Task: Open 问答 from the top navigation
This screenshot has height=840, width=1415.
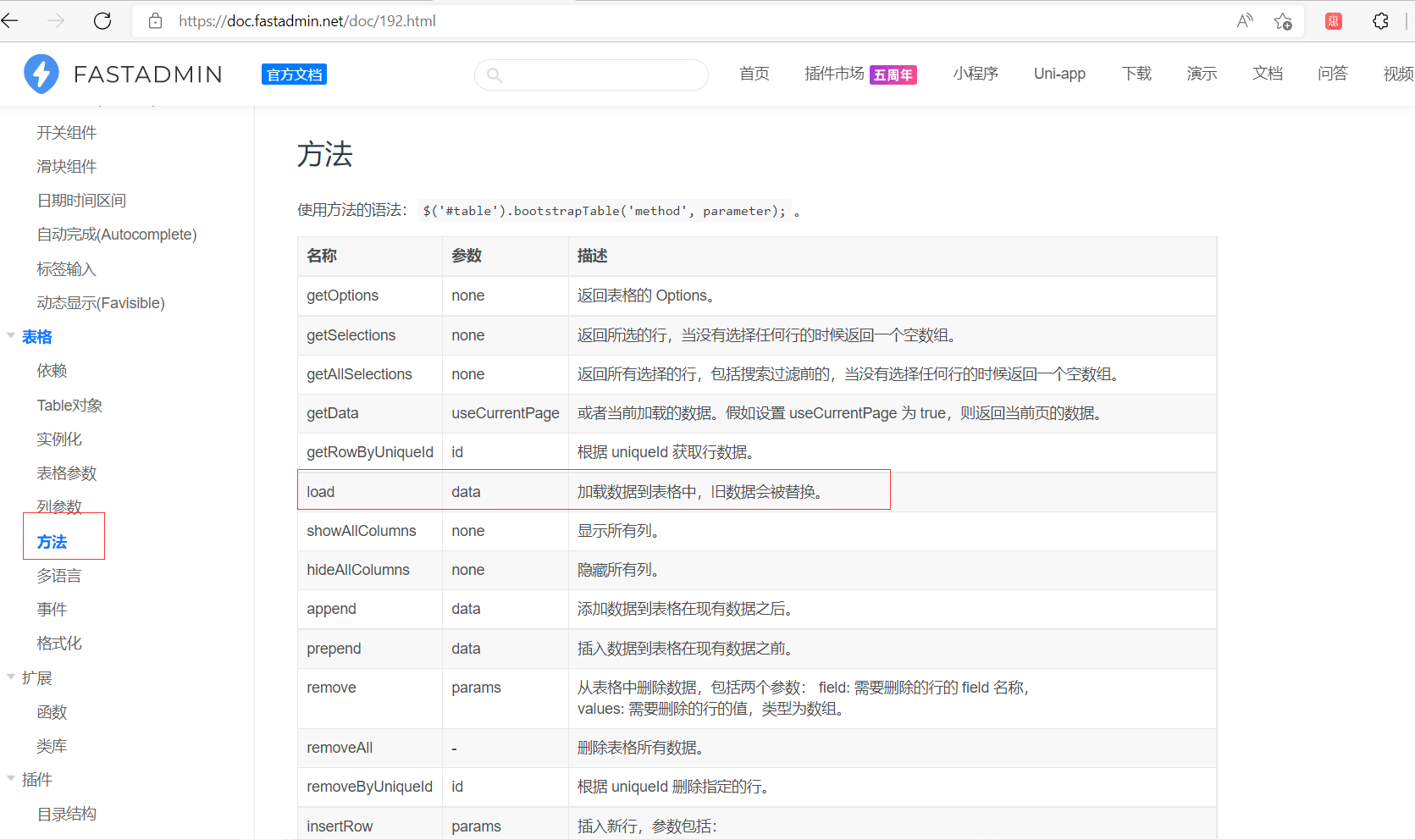Action: click(x=1333, y=74)
